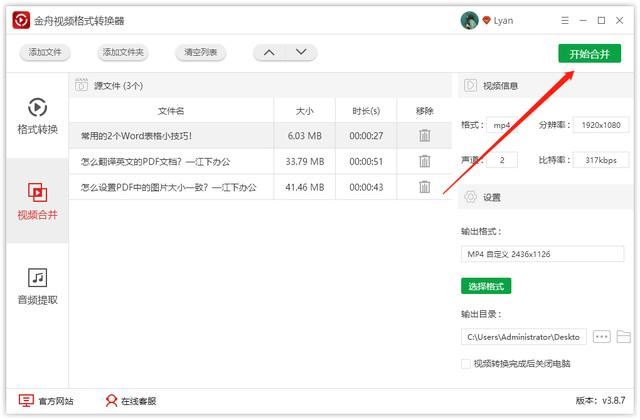Click the 移除 column header

pyautogui.click(x=424, y=111)
